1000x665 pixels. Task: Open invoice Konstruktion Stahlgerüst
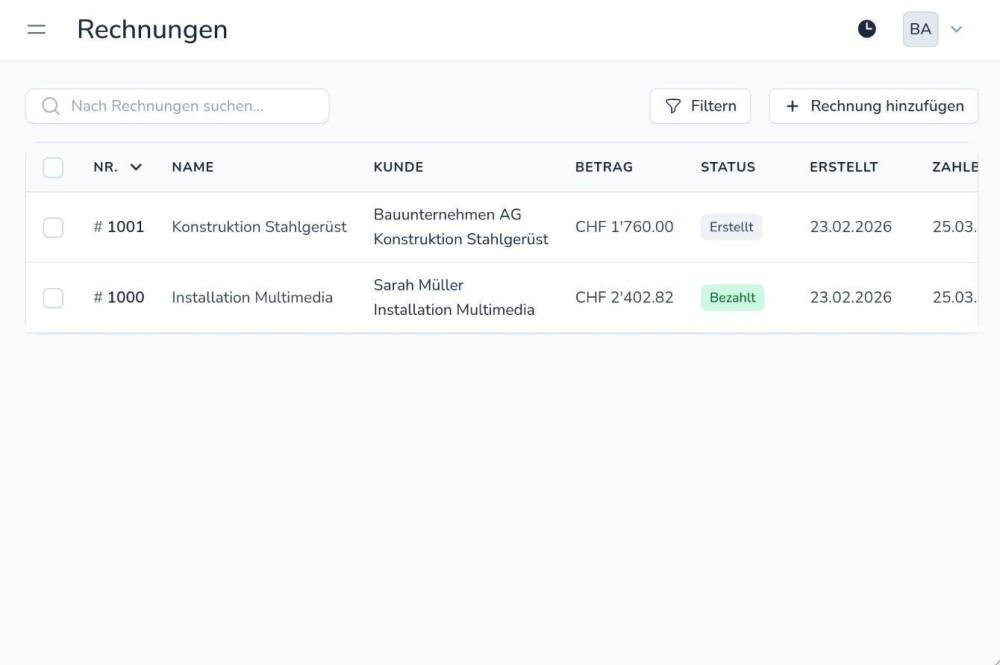click(258, 227)
